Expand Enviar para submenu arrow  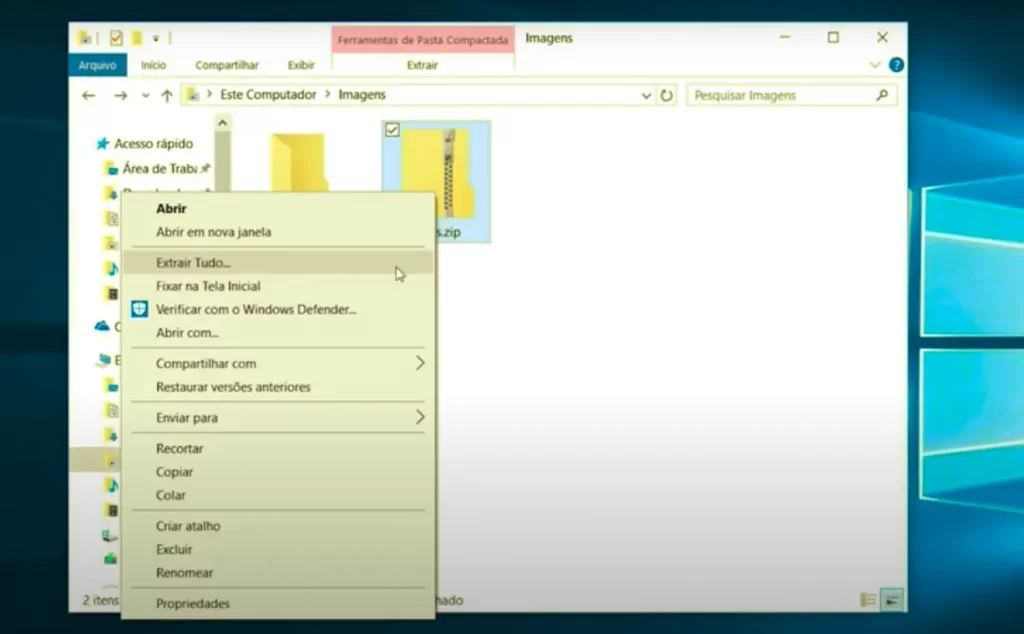point(420,417)
